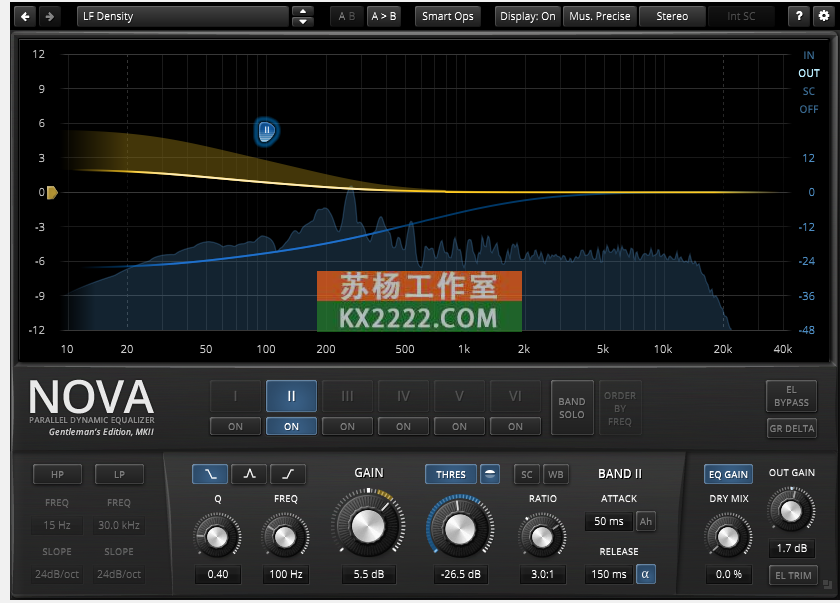This screenshot has height=603, width=840.
Task: Click the threshold knob
Action: pos(460,529)
